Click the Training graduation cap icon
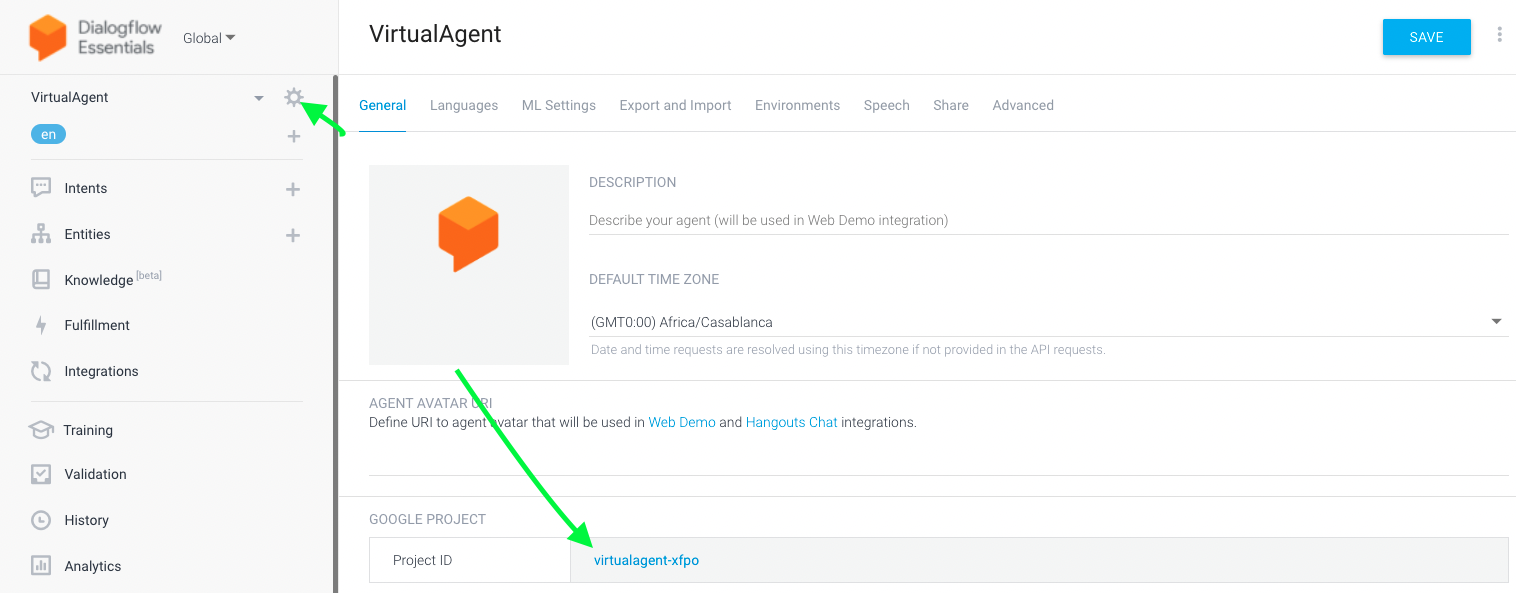Viewport: 1516px width, 593px height. 41,430
